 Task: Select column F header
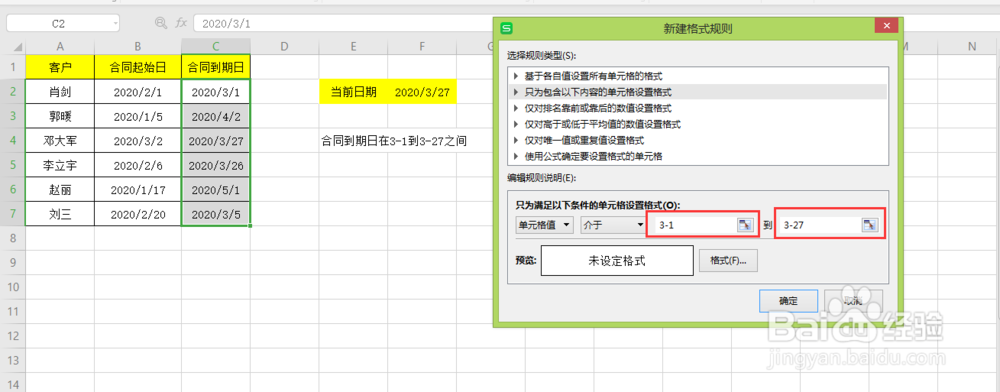pyautogui.click(x=422, y=47)
